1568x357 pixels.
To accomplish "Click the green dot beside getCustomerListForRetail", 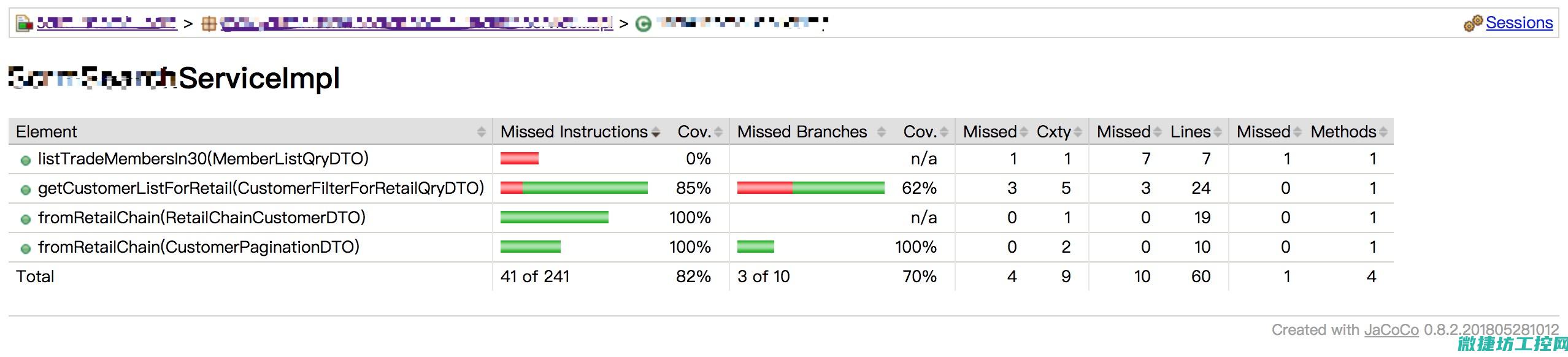I will tap(26, 190).
